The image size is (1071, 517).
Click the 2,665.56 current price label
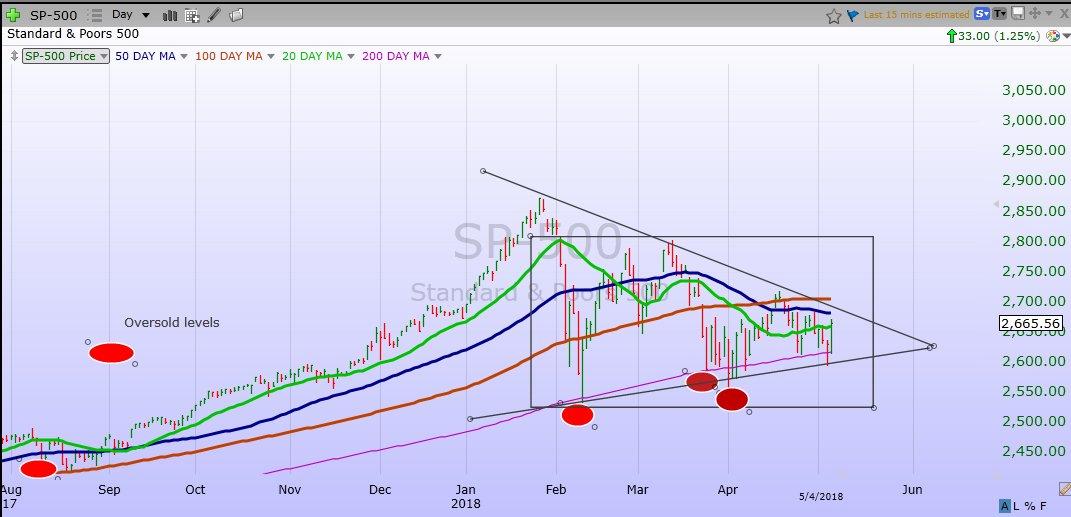tap(1030, 324)
